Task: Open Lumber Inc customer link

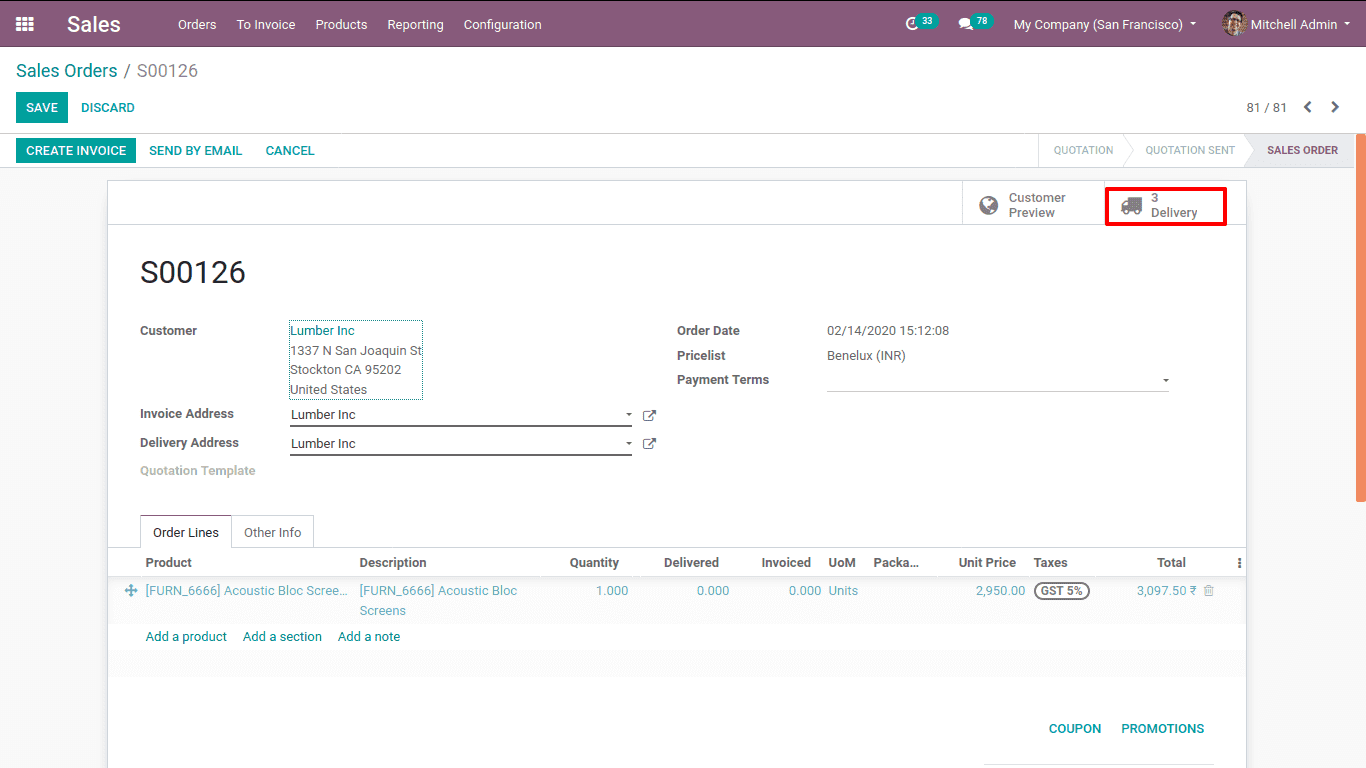Action: 322,331
